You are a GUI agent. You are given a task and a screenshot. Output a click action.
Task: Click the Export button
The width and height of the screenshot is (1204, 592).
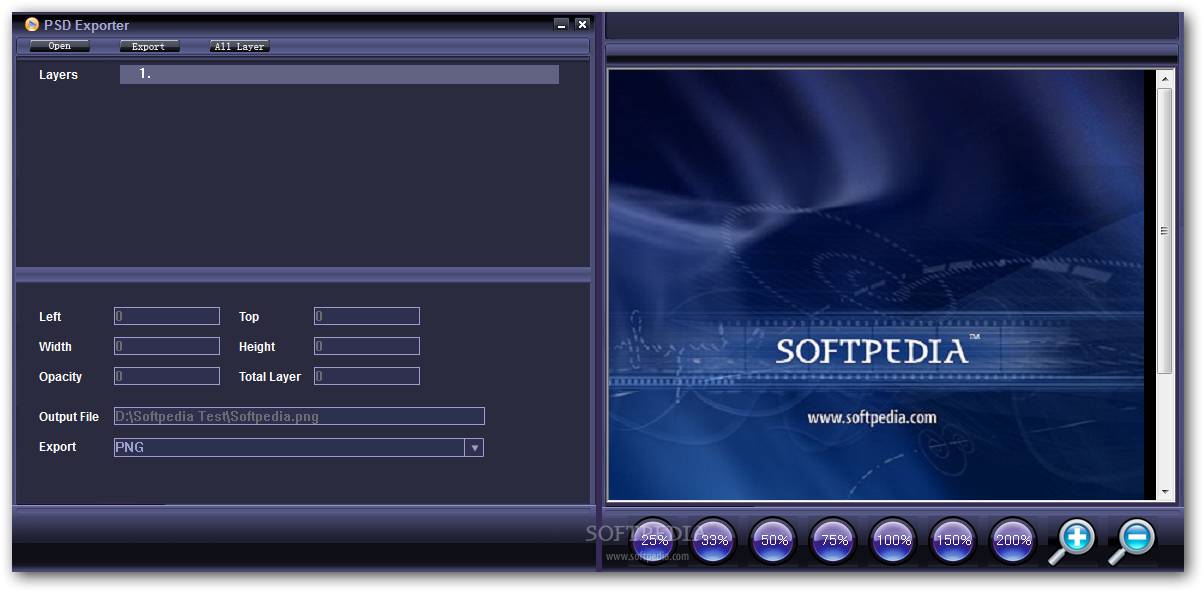(x=149, y=46)
